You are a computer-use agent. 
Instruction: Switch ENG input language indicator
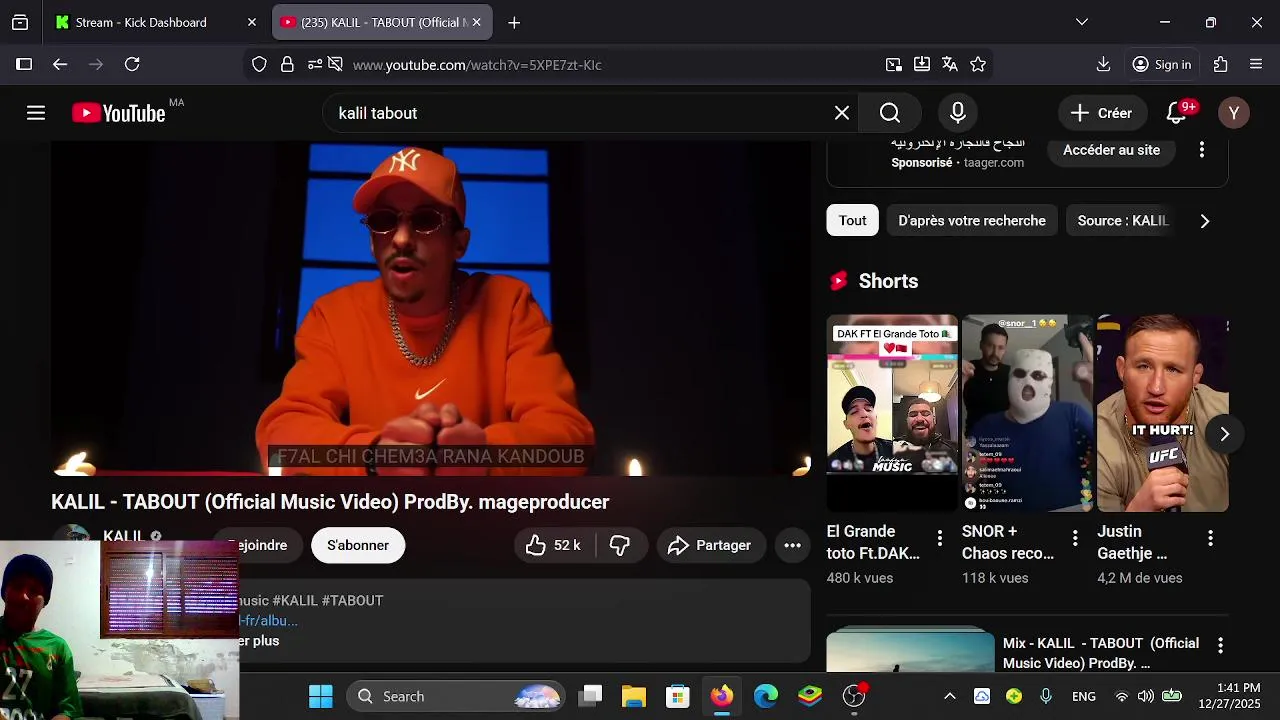[1084, 696]
